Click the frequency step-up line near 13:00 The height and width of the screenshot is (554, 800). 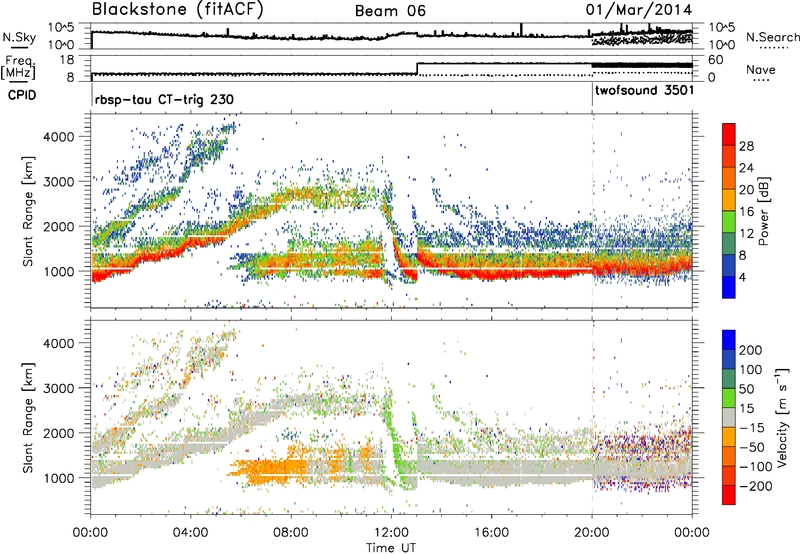[x=417, y=68]
